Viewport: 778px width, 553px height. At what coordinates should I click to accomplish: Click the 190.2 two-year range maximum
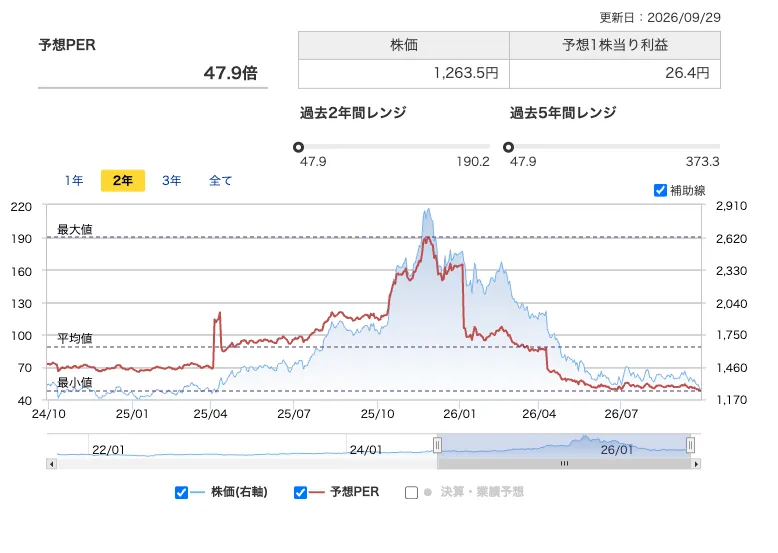coord(473,162)
